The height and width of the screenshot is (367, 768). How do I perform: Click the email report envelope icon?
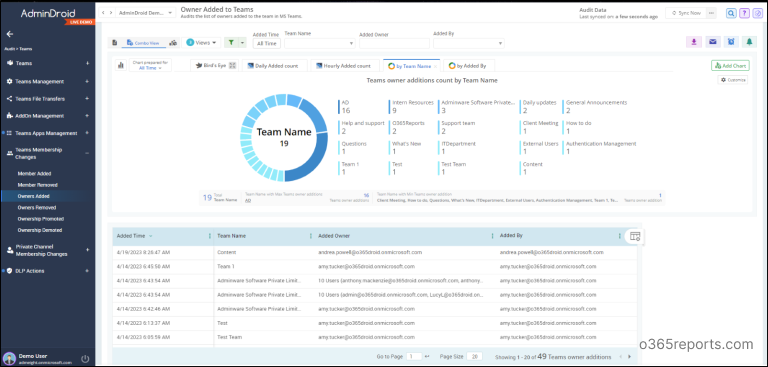pyautogui.click(x=712, y=42)
